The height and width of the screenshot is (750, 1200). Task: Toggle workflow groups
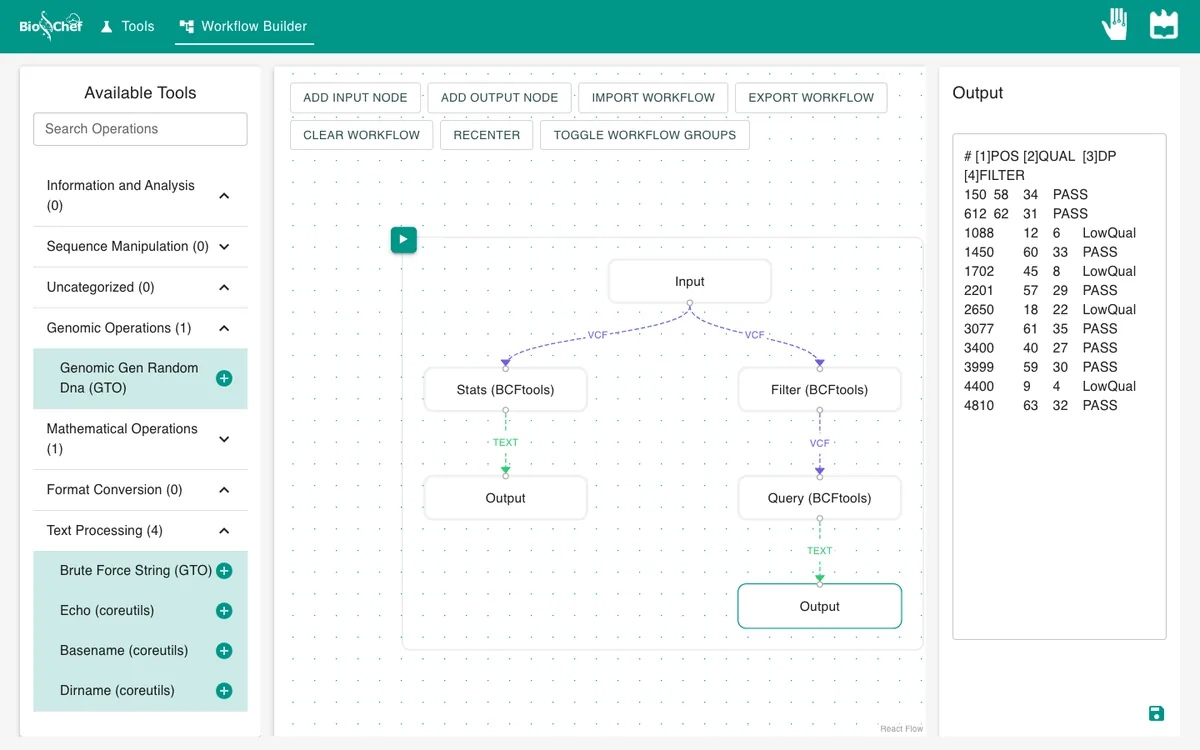coord(644,135)
